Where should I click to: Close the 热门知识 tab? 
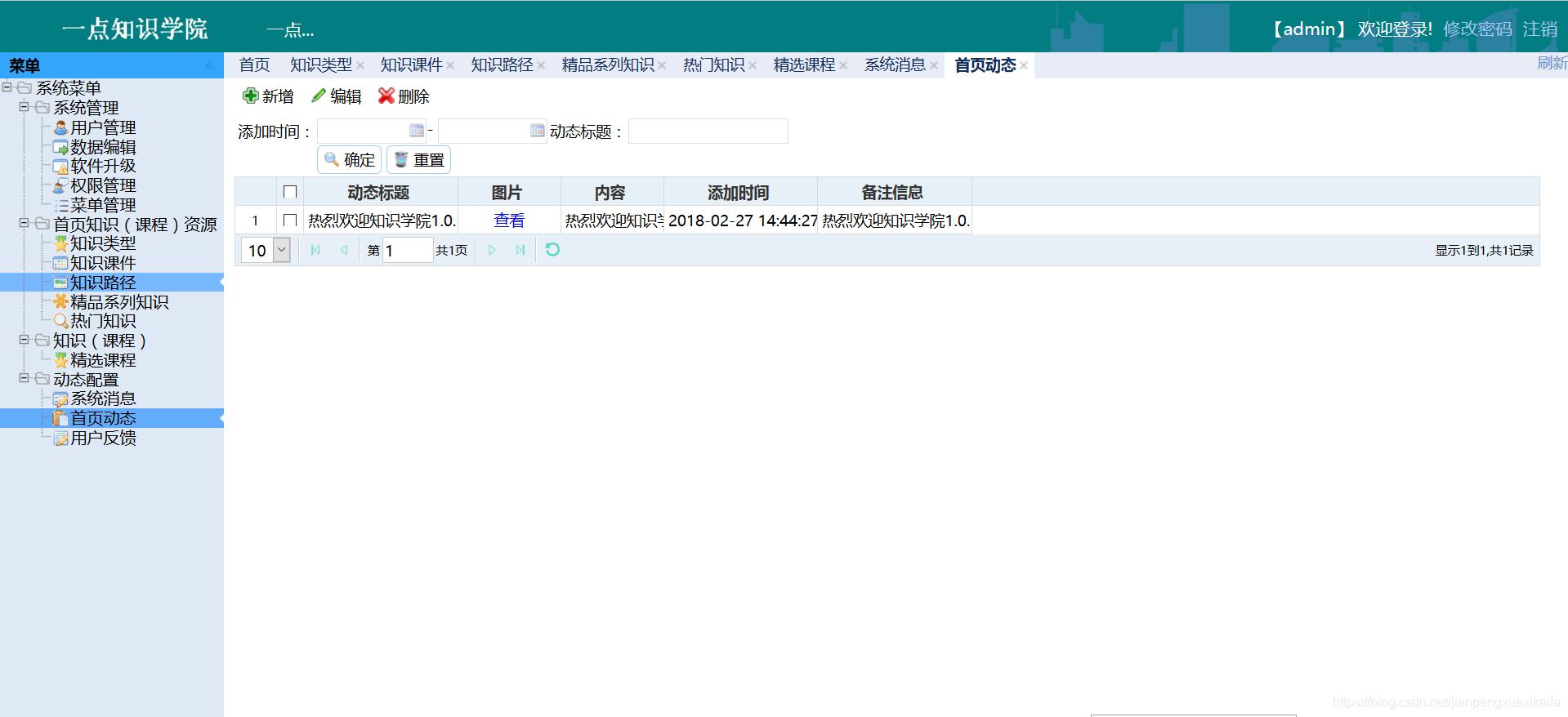click(x=753, y=65)
